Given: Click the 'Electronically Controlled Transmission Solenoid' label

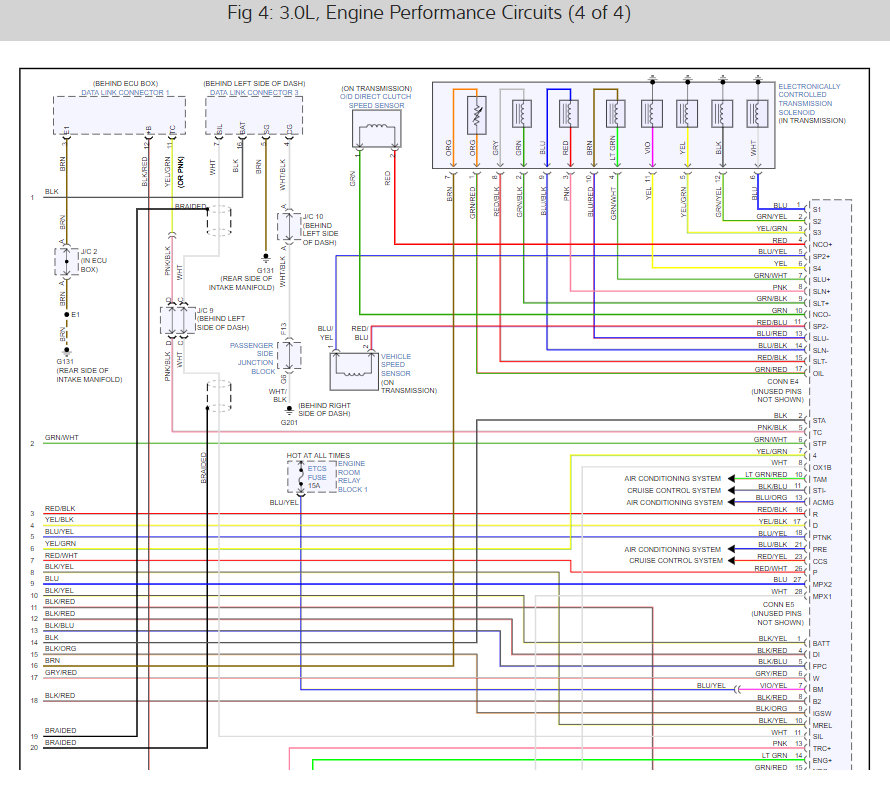Looking at the screenshot, I should [x=809, y=103].
